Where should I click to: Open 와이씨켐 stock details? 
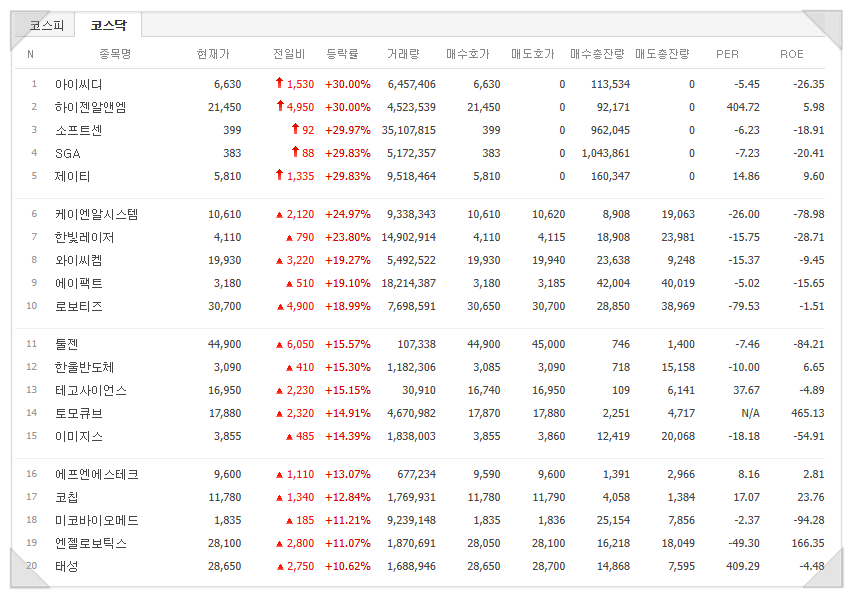click(78, 260)
